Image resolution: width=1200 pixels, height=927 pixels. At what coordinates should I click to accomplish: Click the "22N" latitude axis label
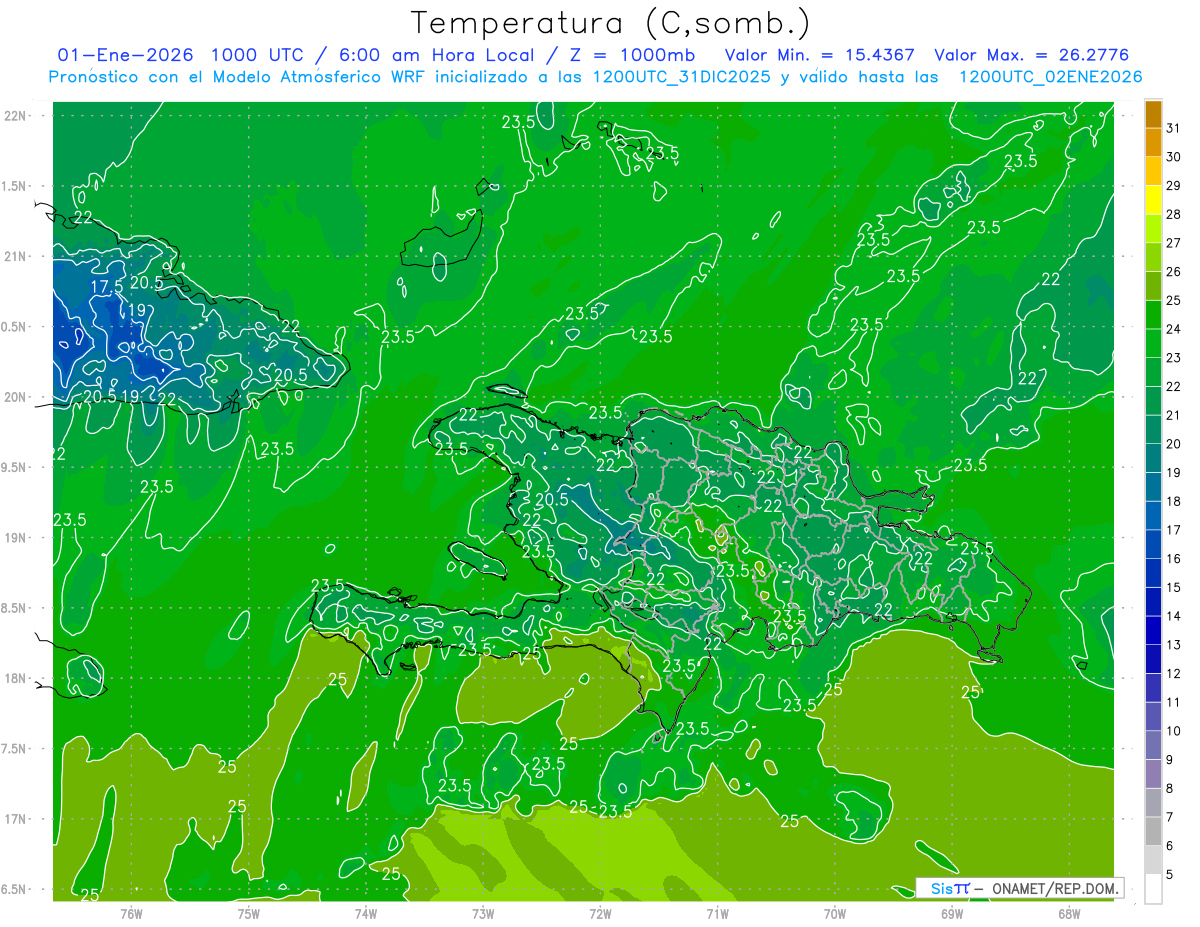click(x=16, y=116)
